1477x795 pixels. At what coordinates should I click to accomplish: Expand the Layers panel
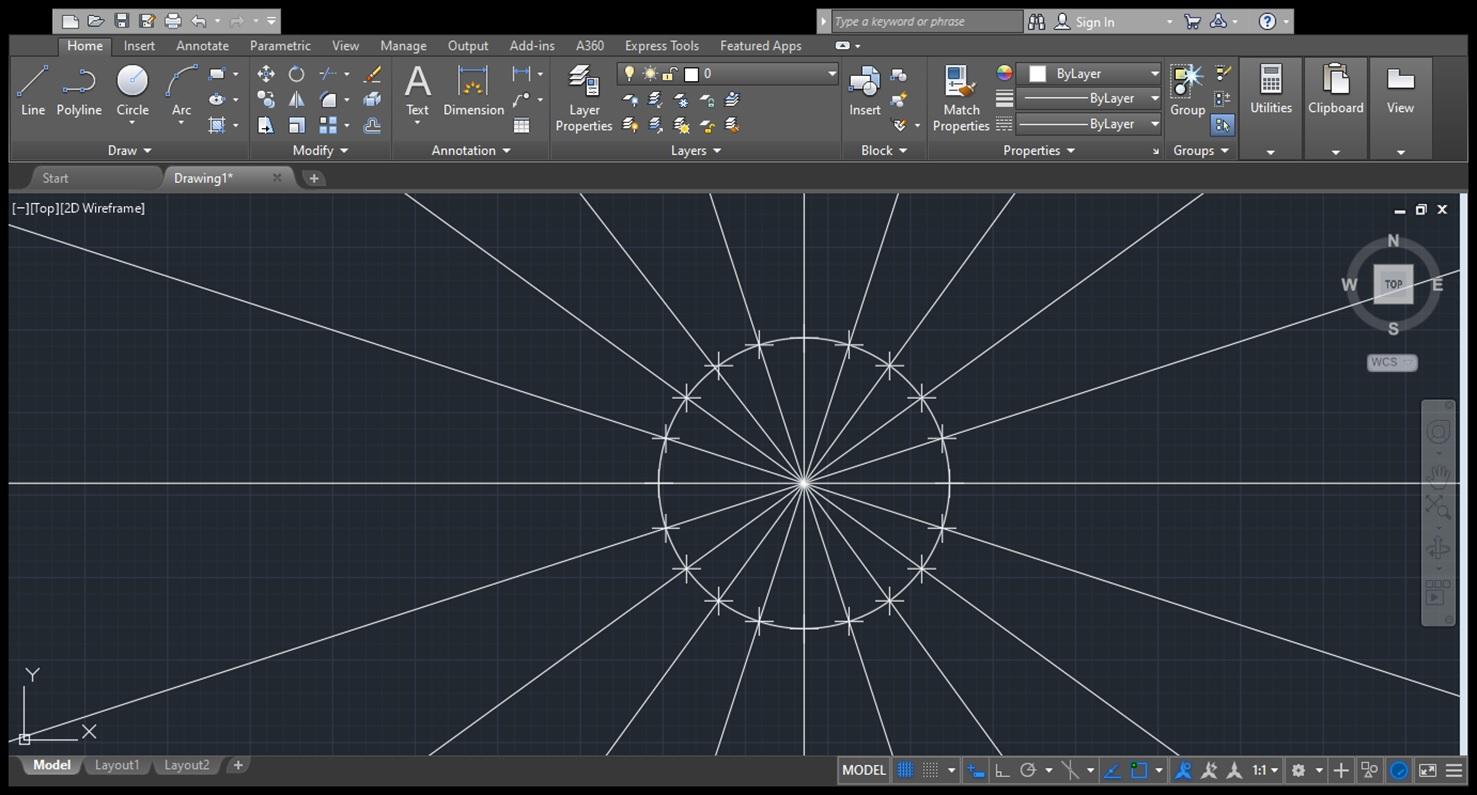(696, 150)
